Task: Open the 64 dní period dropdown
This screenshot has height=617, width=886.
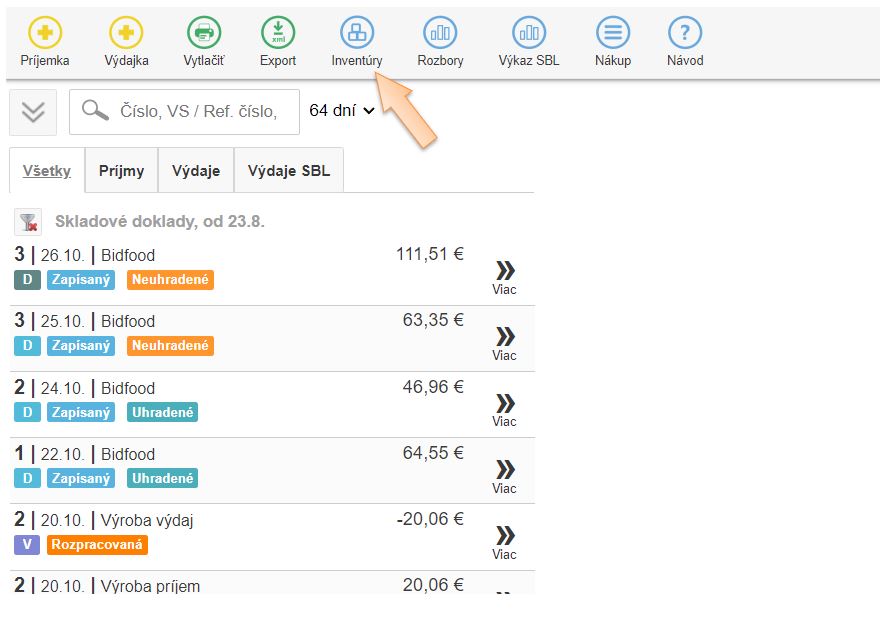Action: [341, 111]
